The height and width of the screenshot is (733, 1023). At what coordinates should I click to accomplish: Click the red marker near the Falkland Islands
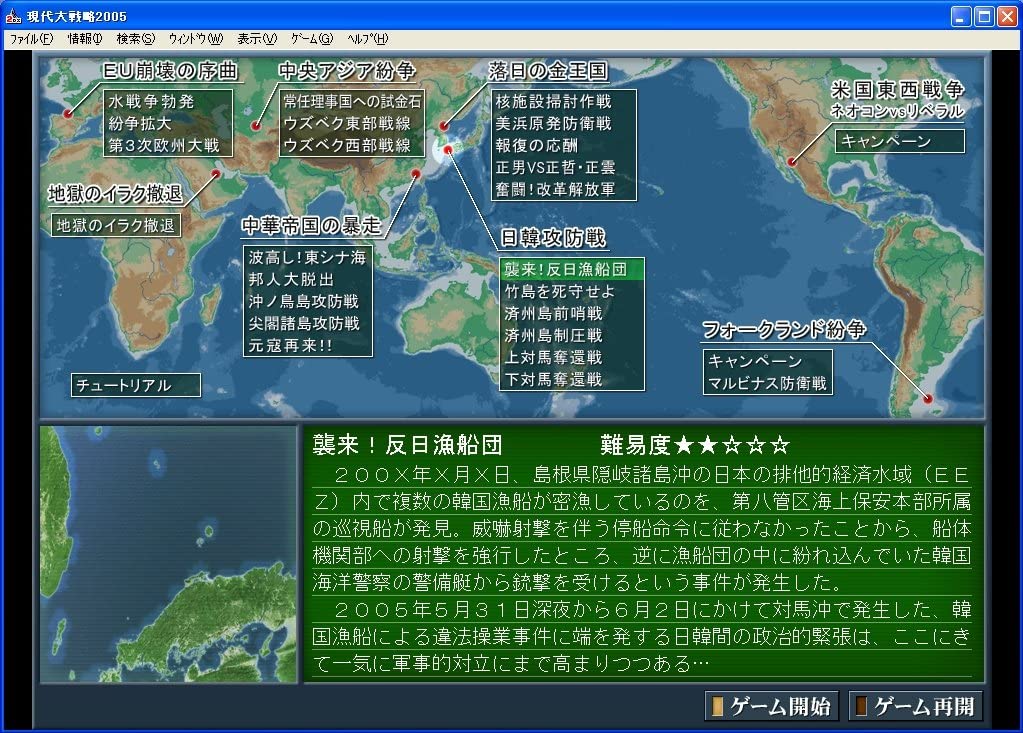click(929, 399)
